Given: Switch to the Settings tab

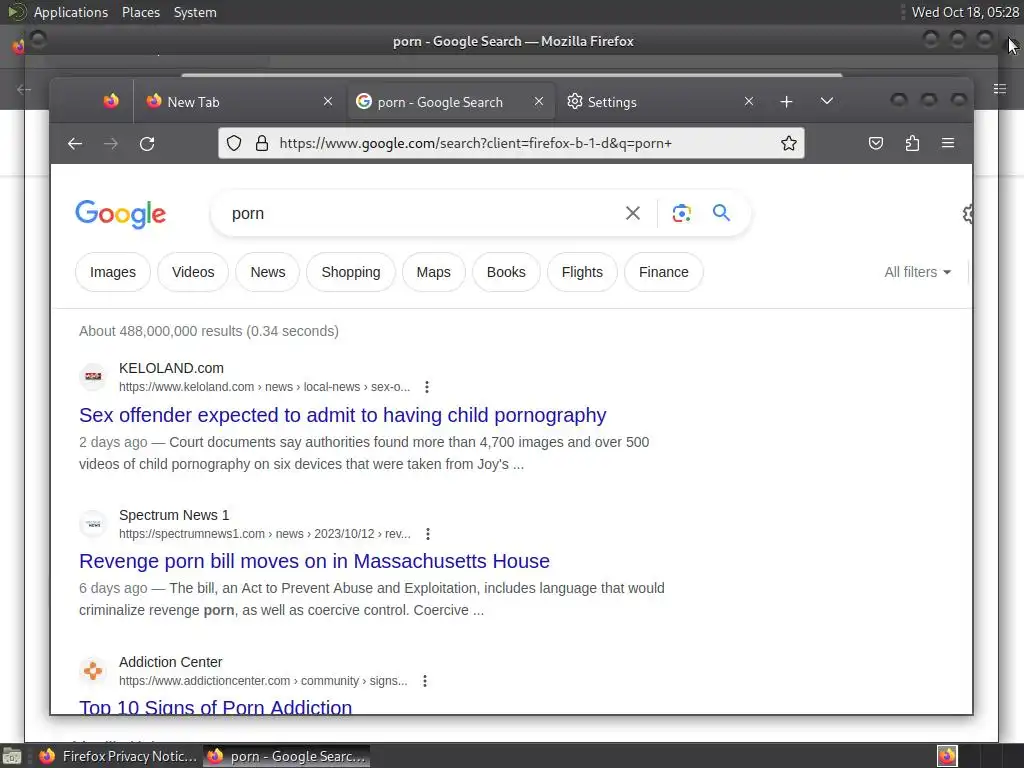Looking at the screenshot, I should pyautogui.click(x=660, y=102).
